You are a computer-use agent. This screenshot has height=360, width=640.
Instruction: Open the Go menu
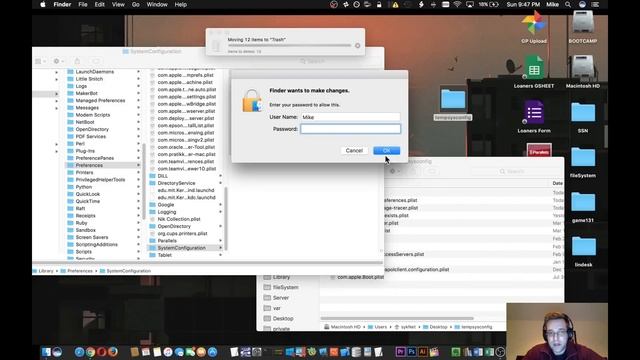point(136,4)
